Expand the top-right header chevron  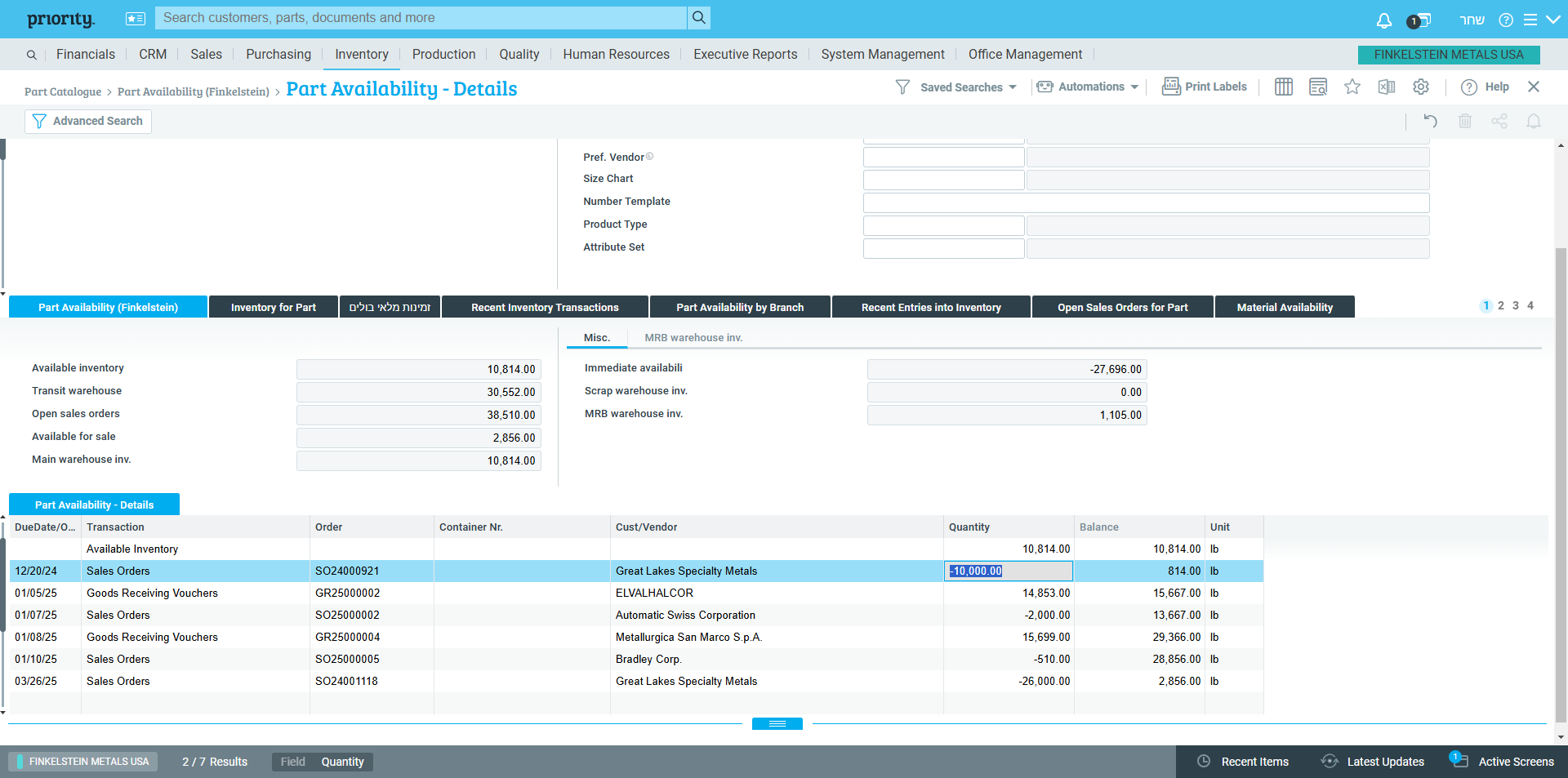tap(1552, 20)
